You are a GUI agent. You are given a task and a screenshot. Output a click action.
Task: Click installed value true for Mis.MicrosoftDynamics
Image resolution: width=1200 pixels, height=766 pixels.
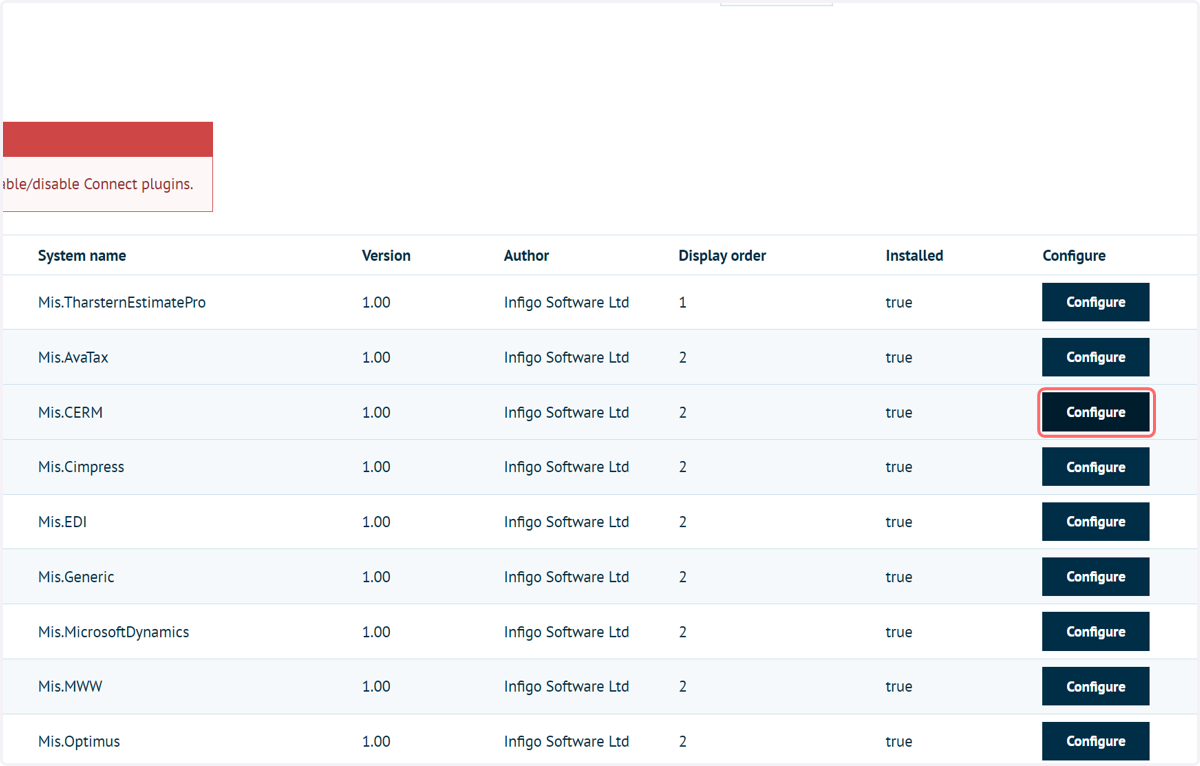coord(899,632)
